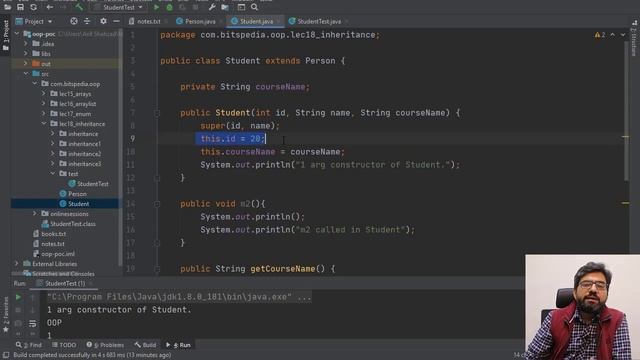
Task: Toggle tool window bars icon in status bar
Action: pyautogui.click(x=6, y=355)
